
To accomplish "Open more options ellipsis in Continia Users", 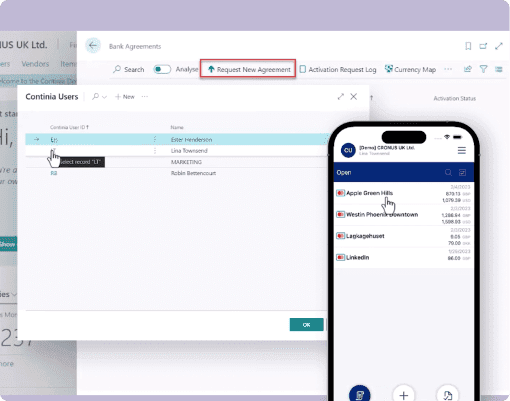I will [x=145, y=97].
